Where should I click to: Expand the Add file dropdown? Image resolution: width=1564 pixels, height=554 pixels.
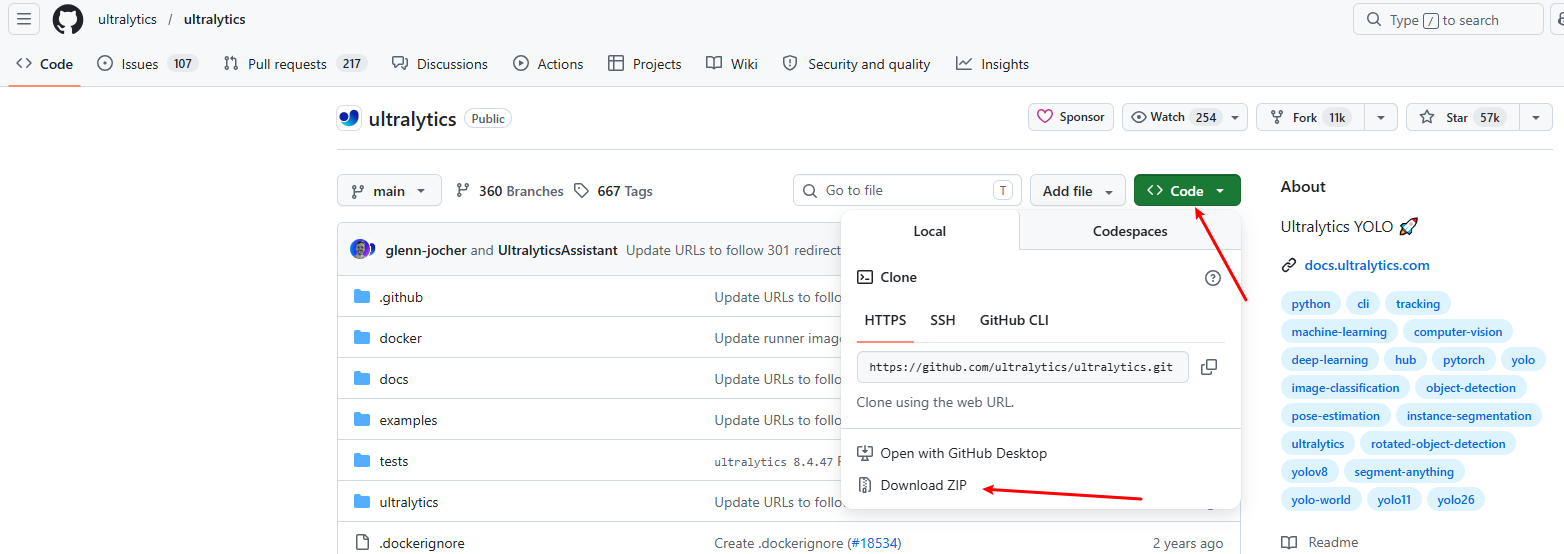[x=1078, y=191]
